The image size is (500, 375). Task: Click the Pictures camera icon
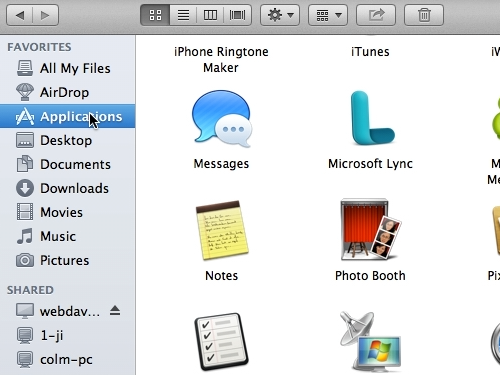click(x=25, y=260)
